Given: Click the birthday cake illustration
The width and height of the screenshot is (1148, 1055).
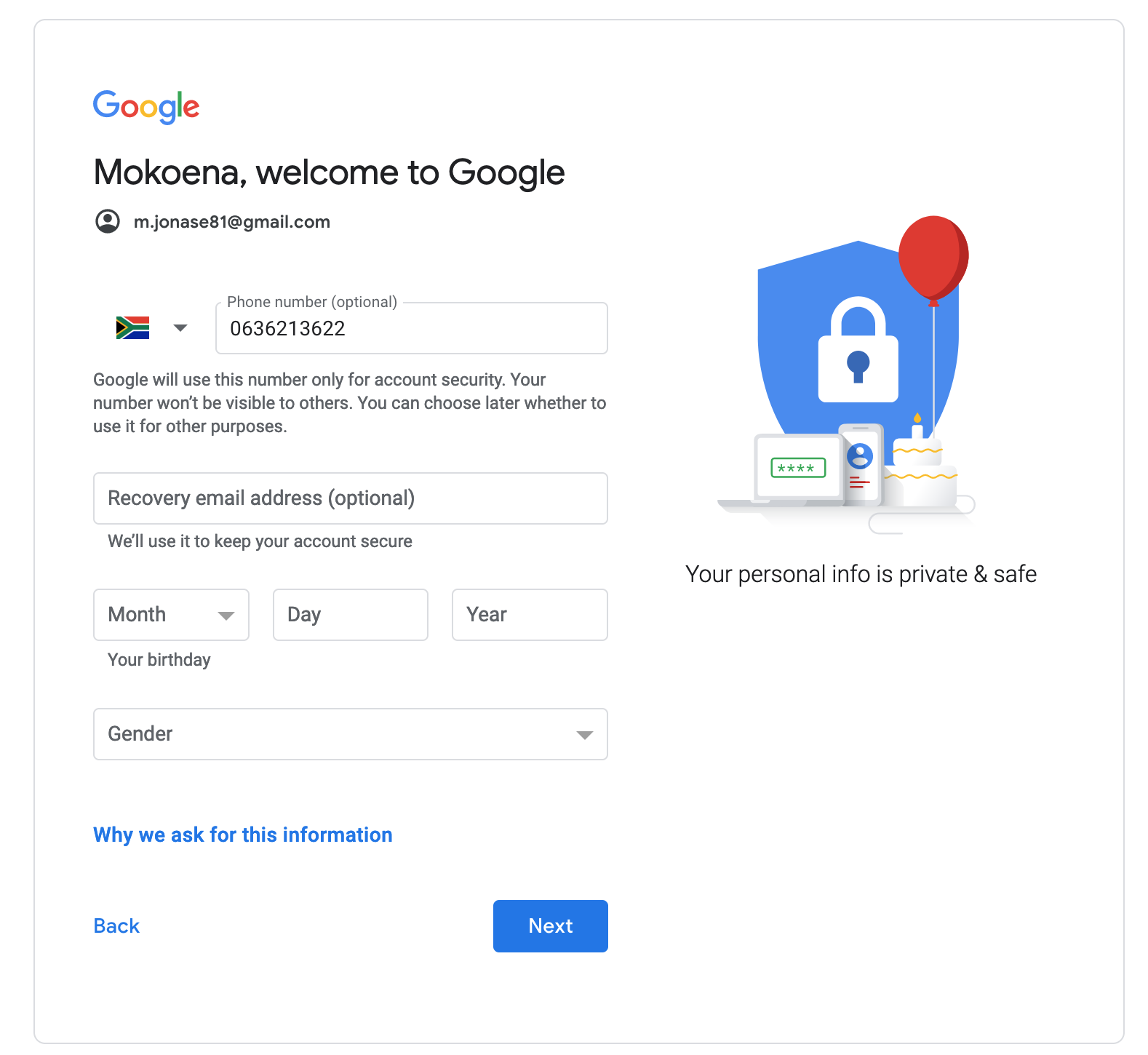Looking at the screenshot, I should [x=920, y=466].
